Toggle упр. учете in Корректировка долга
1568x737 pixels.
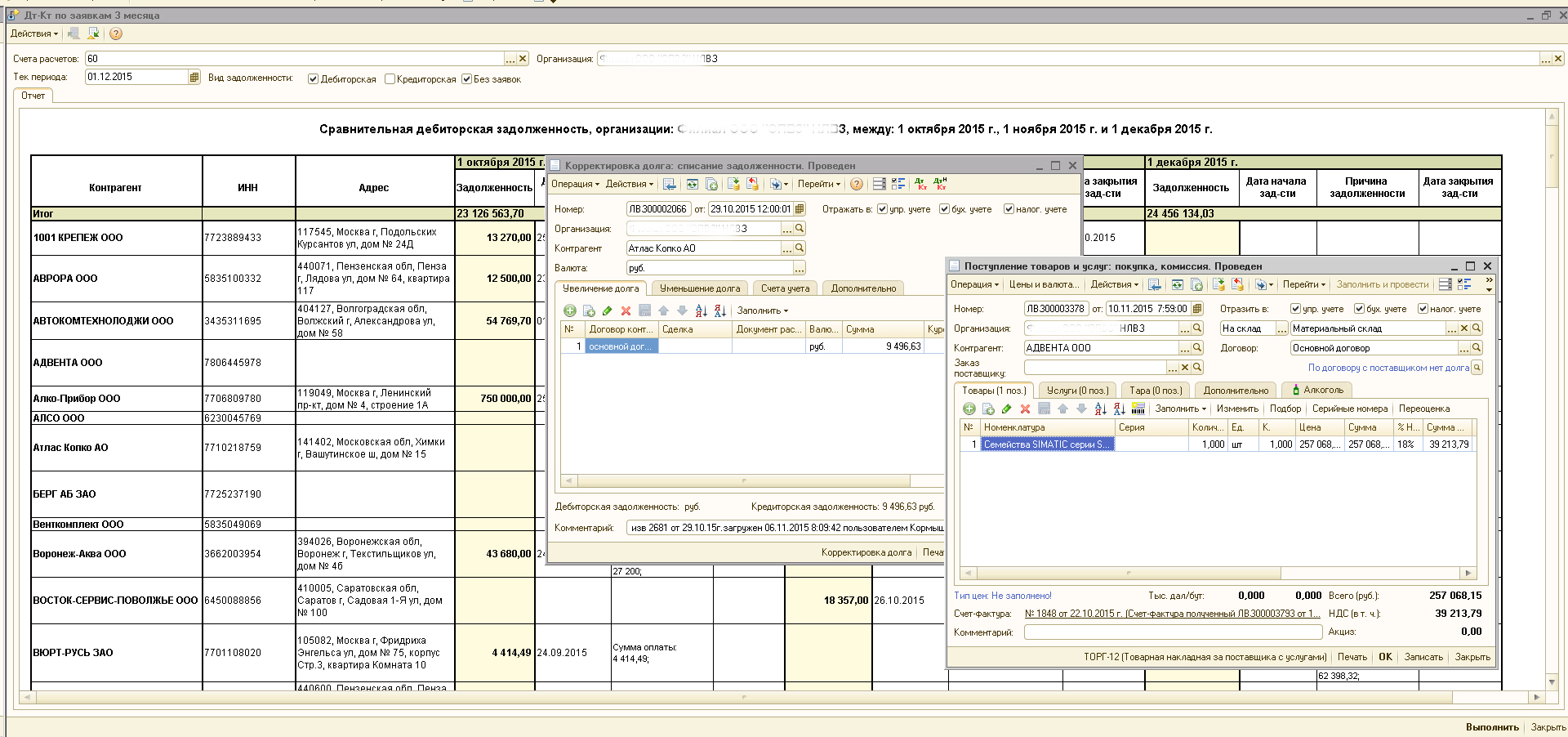[x=882, y=209]
